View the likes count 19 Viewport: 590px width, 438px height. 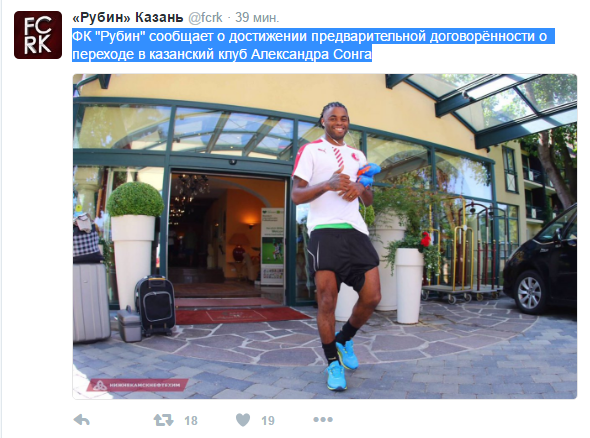pos(268,420)
